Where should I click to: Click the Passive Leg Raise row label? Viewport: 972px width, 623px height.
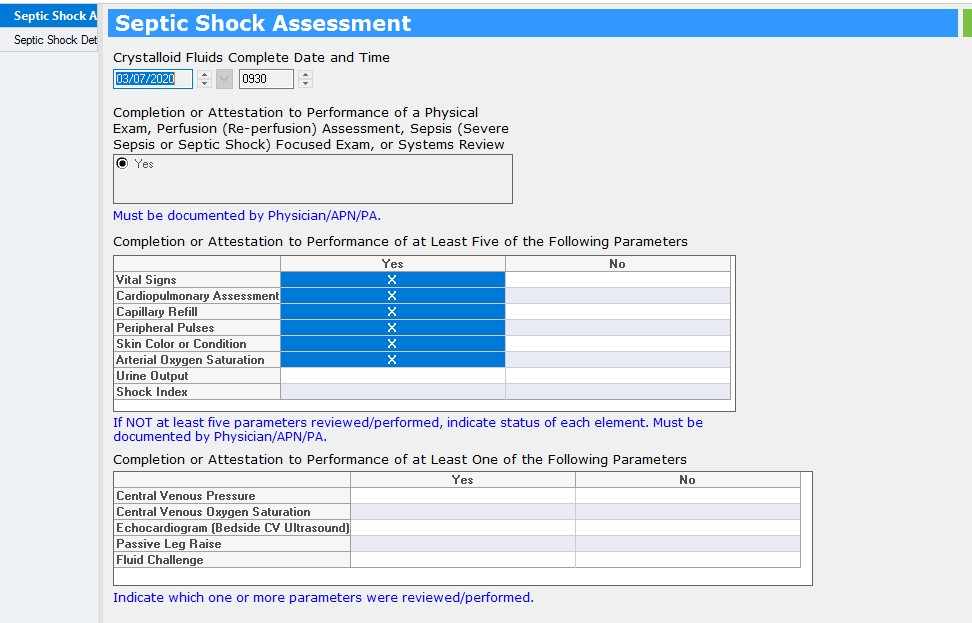point(232,544)
